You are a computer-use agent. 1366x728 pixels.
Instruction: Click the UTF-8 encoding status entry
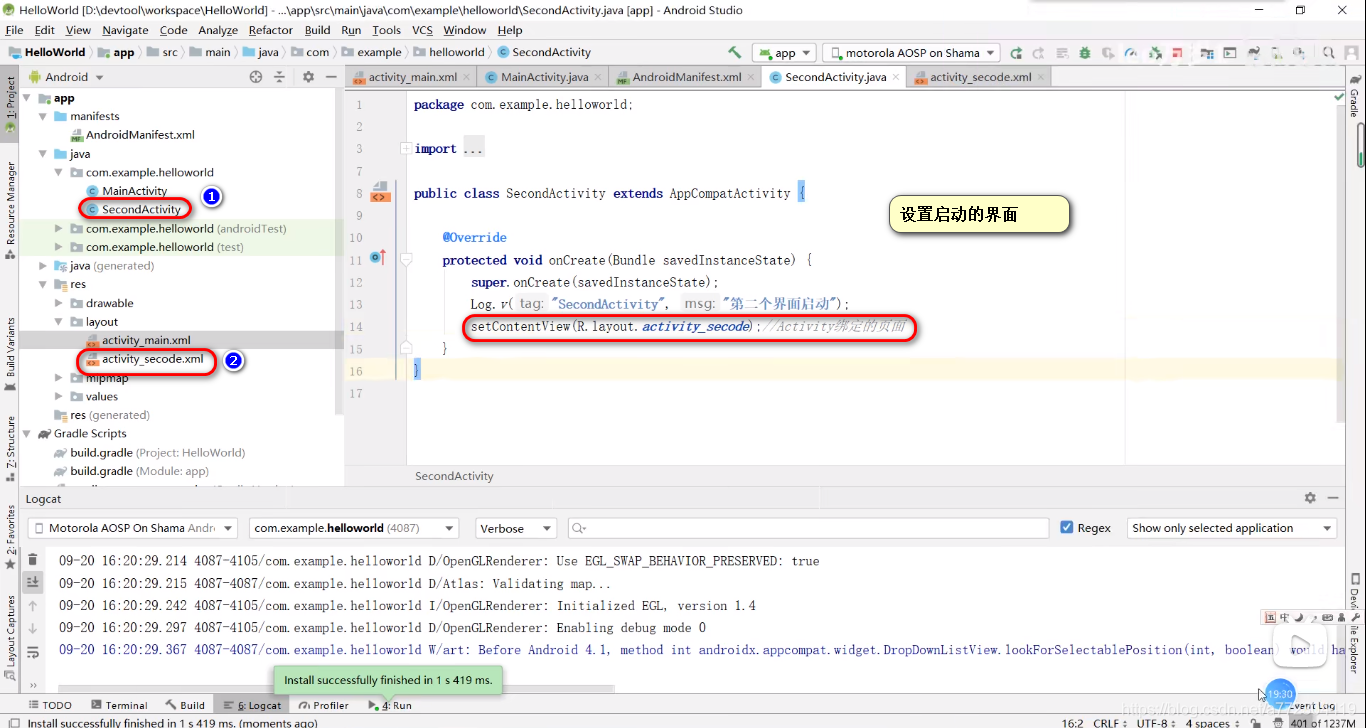(x=1154, y=723)
